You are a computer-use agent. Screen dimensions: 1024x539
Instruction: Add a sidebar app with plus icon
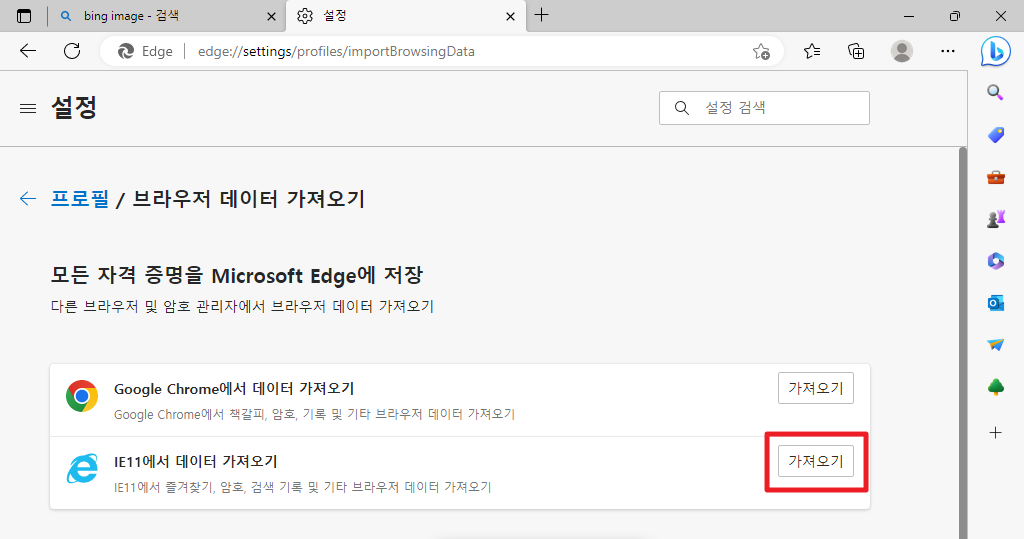point(995,433)
